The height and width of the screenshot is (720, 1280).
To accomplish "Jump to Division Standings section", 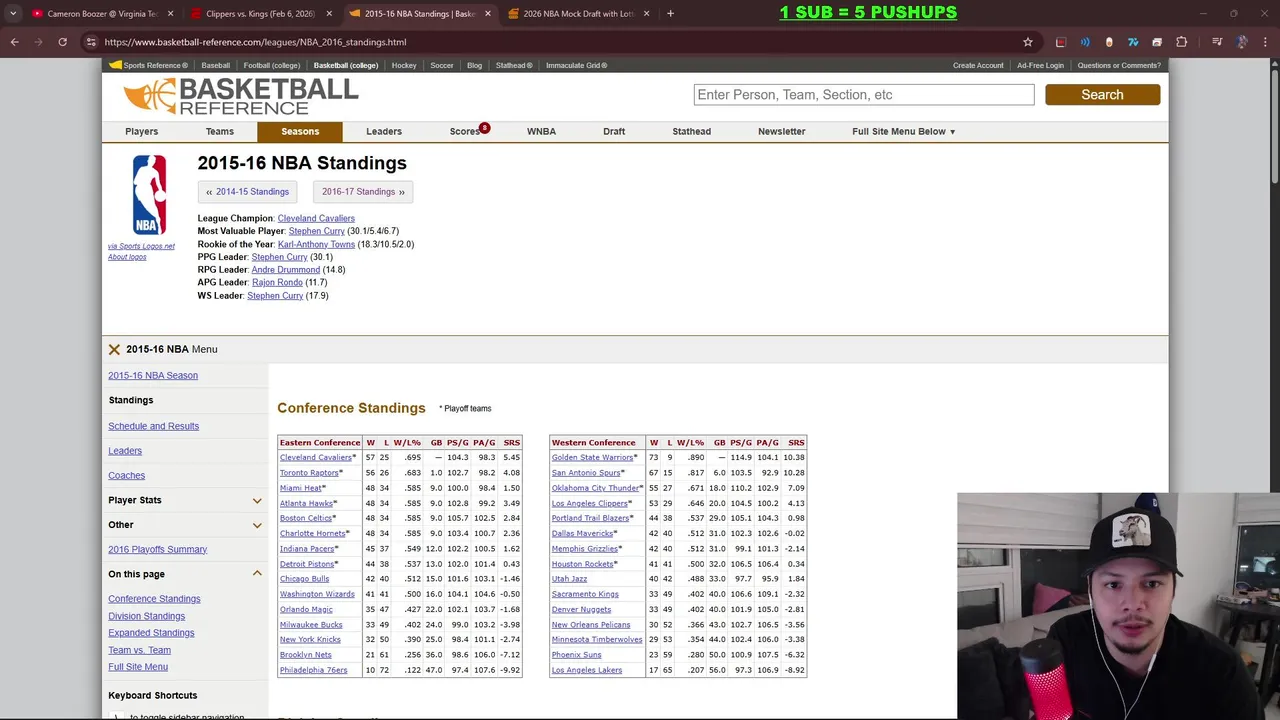I will pos(147,616).
